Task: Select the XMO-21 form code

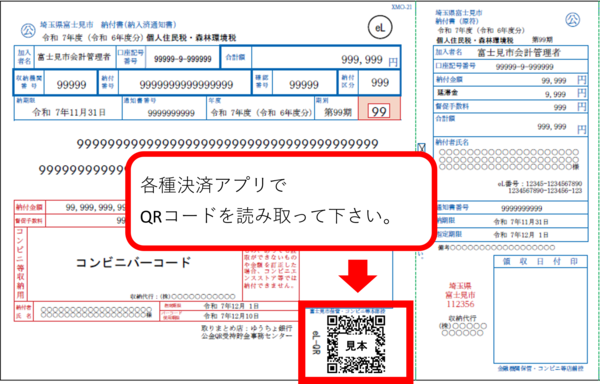Action: [x=401, y=7]
